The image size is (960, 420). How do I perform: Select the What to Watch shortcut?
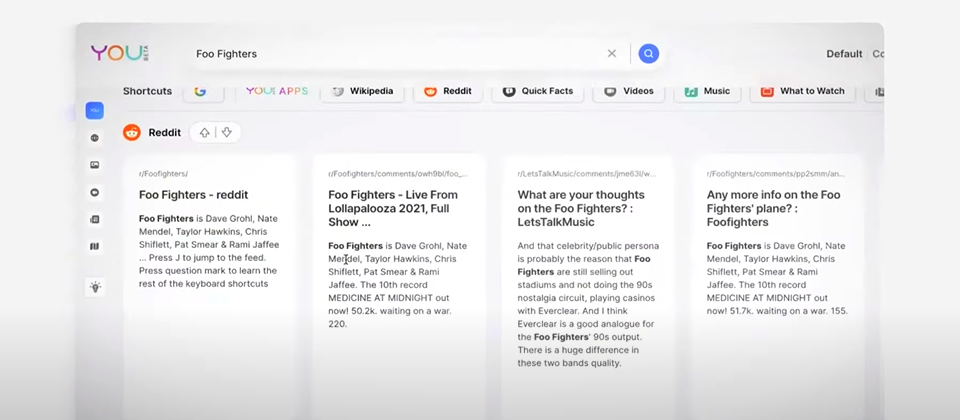(x=802, y=91)
